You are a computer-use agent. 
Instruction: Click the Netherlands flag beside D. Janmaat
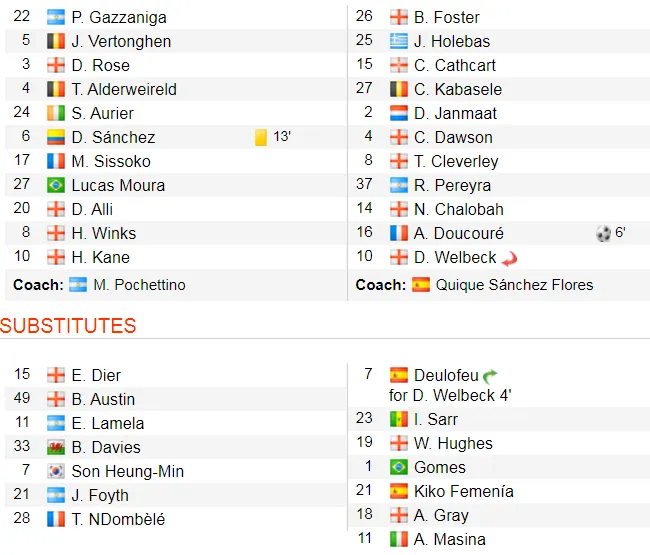click(x=398, y=113)
